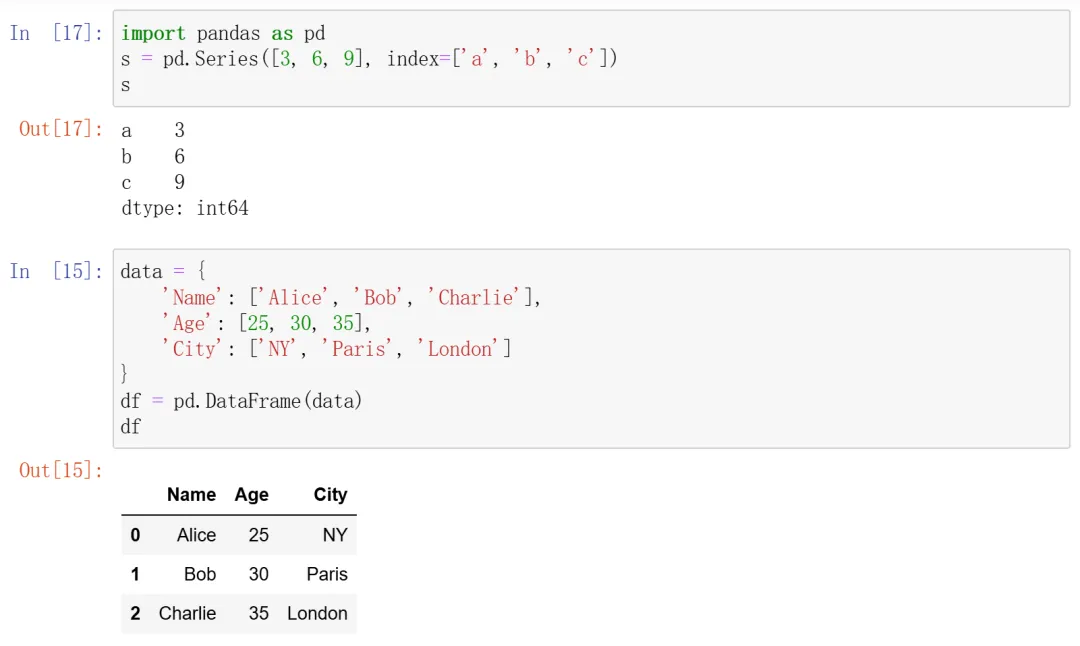Select the Bob cell in the table
The image size is (1080, 646).
point(200,574)
